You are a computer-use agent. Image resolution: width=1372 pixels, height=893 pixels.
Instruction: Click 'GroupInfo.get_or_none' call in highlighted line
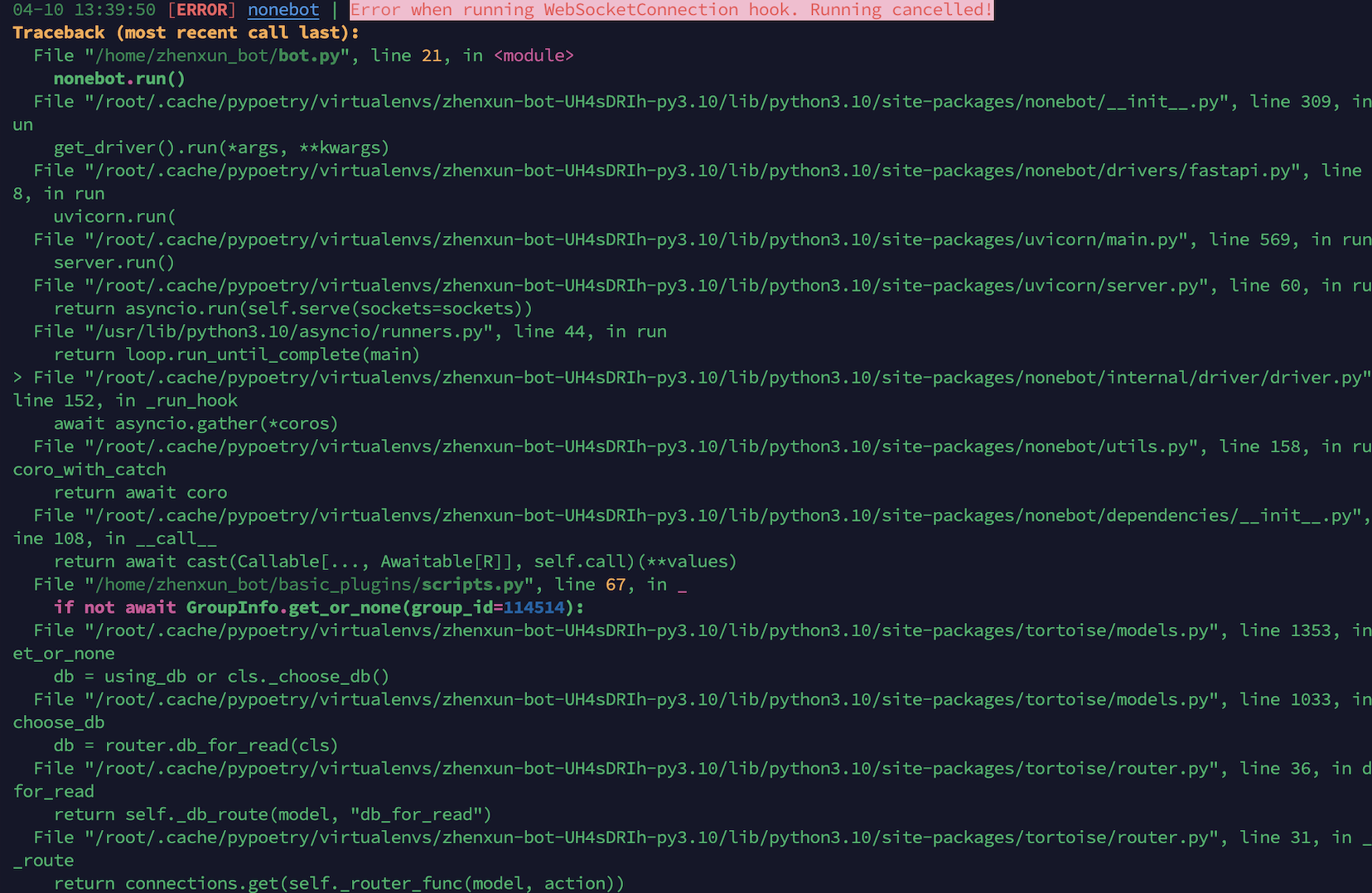(293, 607)
